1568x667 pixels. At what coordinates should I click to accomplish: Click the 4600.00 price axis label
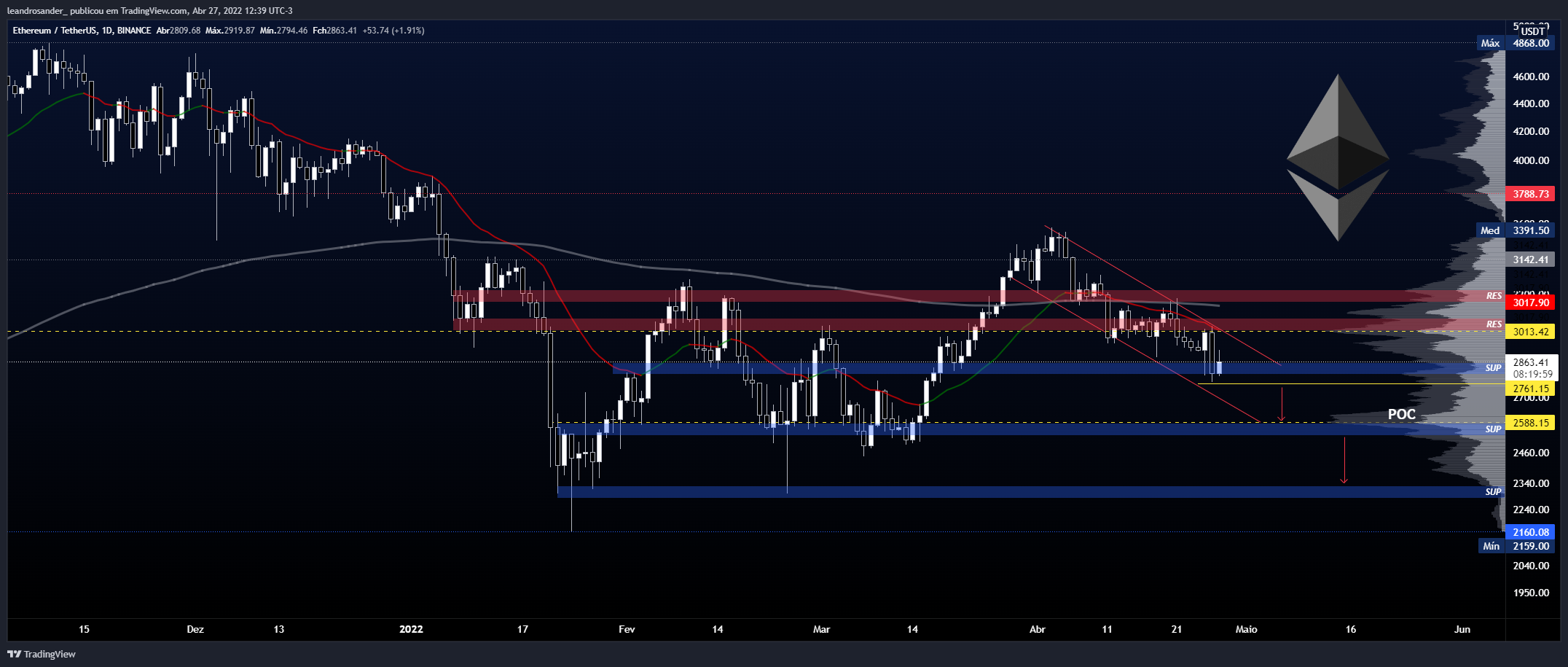click(1531, 77)
